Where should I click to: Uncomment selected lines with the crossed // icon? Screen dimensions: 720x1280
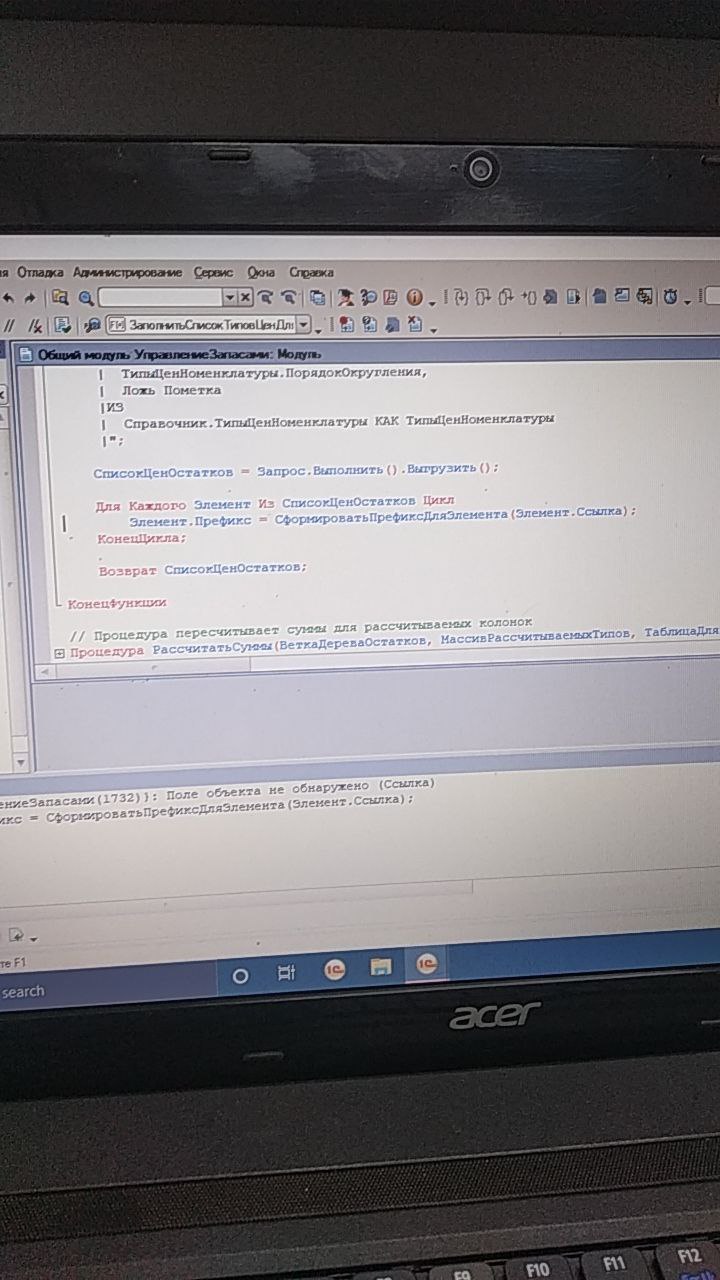pyautogui.click(x=35, y=325)
